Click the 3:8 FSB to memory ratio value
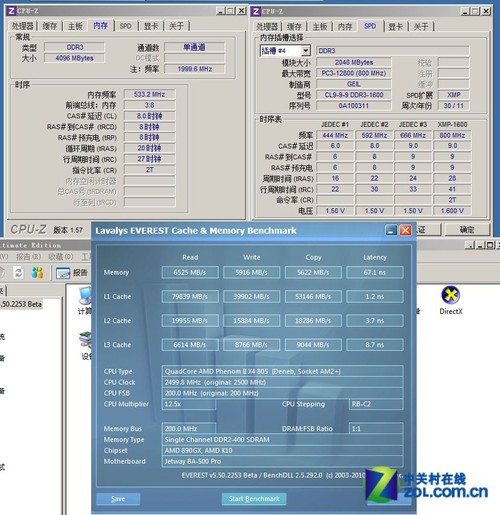Image resolution: width=500 pixels, height=515 pixels. point(149,105)
